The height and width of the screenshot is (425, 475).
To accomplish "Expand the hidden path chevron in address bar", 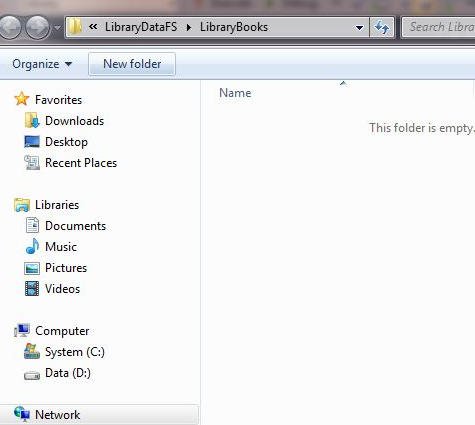I will [x=93, y=27].
